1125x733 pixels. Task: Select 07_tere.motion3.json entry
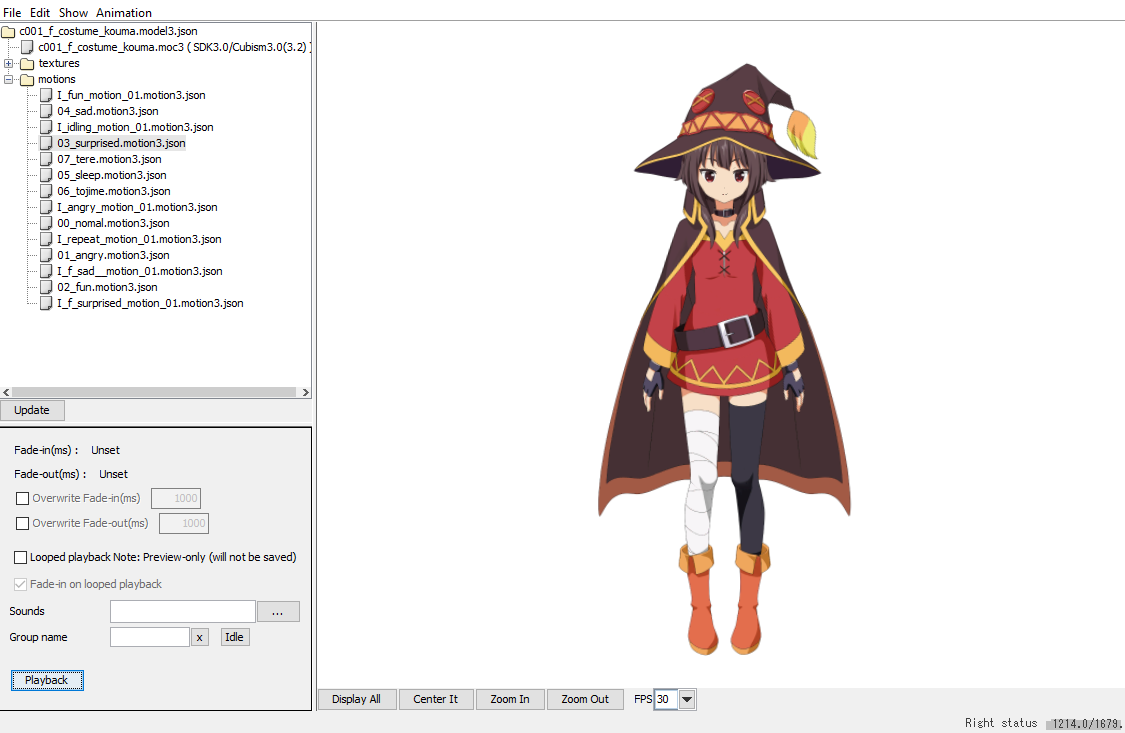tap(109, 159)
